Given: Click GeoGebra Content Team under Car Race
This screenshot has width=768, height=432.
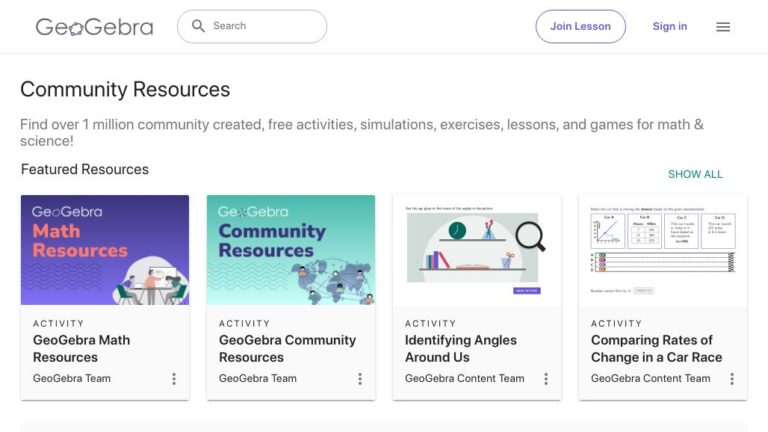Looking at the screenshot, I should 650,379.
